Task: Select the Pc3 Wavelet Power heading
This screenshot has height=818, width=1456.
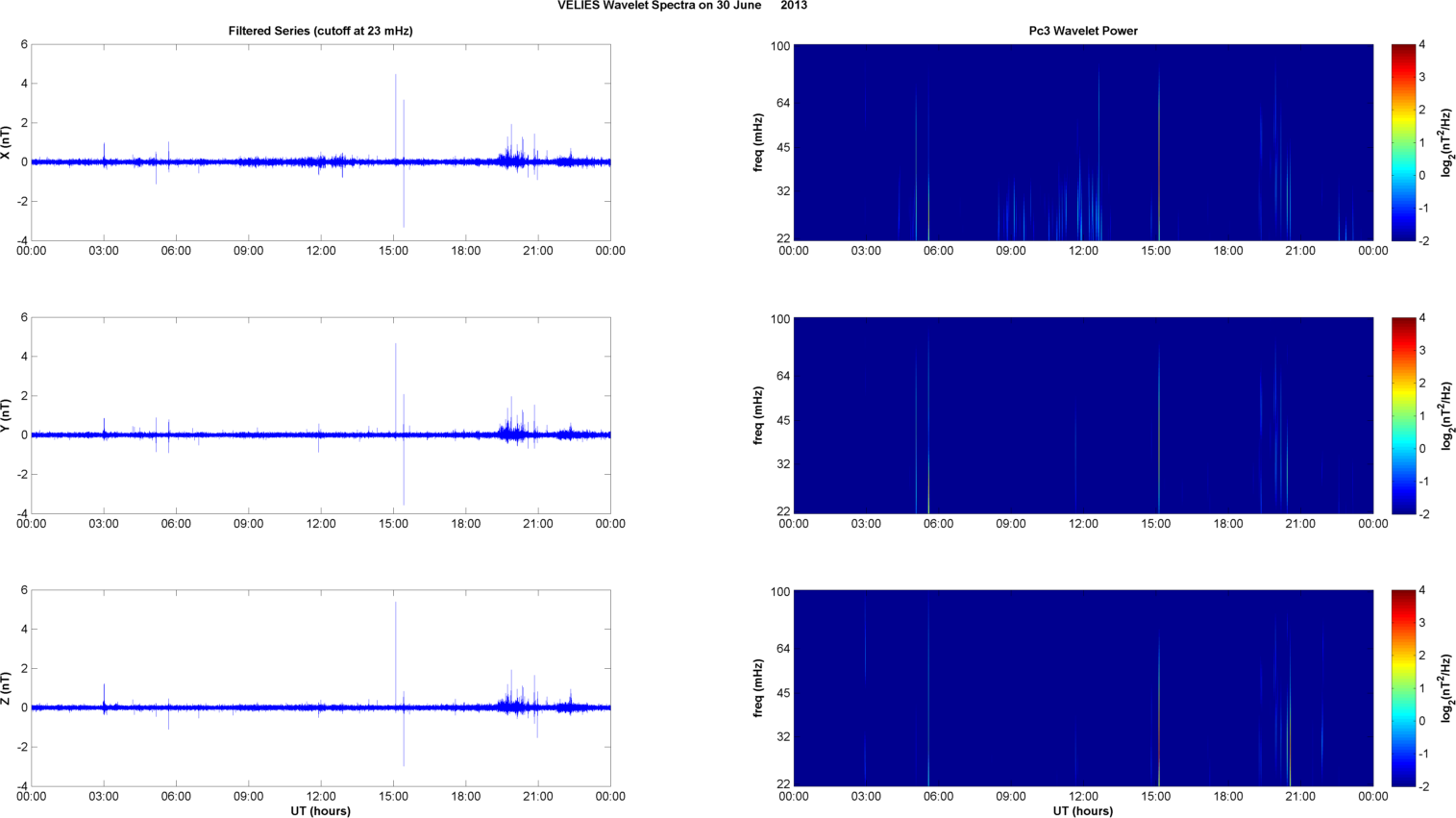Action: (x=1083, y=31)
